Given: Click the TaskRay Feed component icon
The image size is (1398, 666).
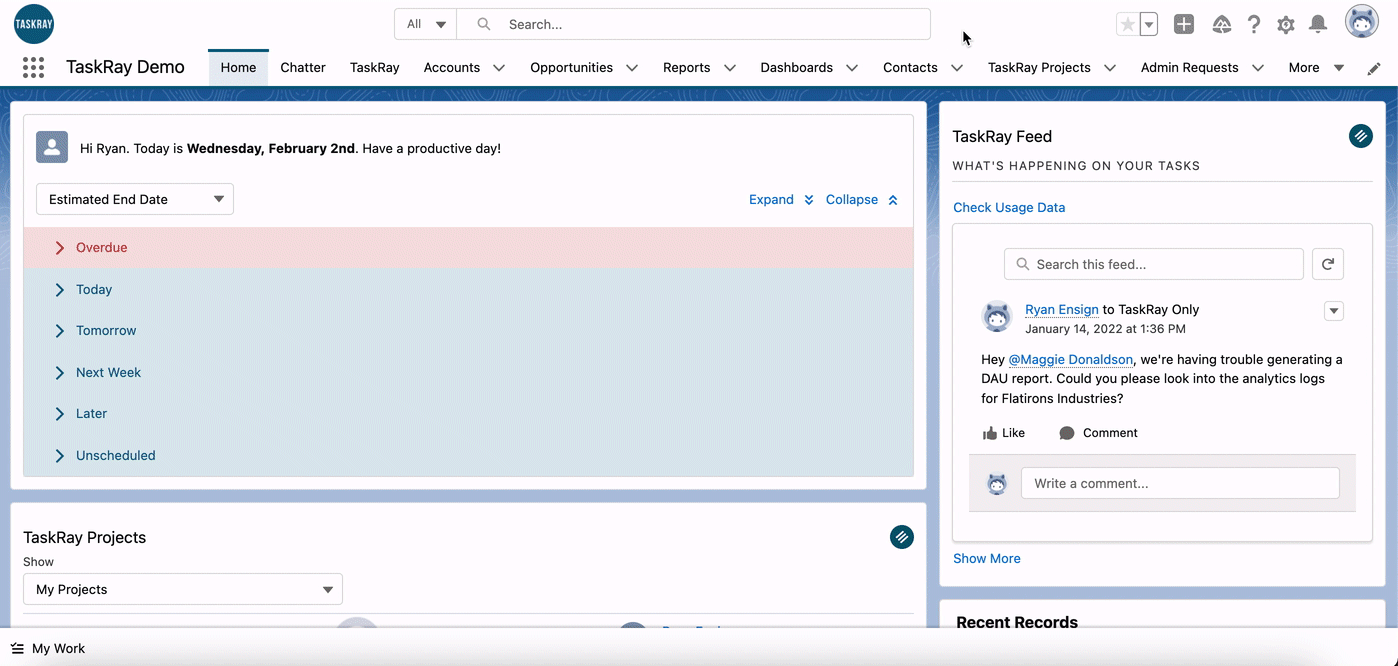Looking at the screenshot, I should (1361, 136).
